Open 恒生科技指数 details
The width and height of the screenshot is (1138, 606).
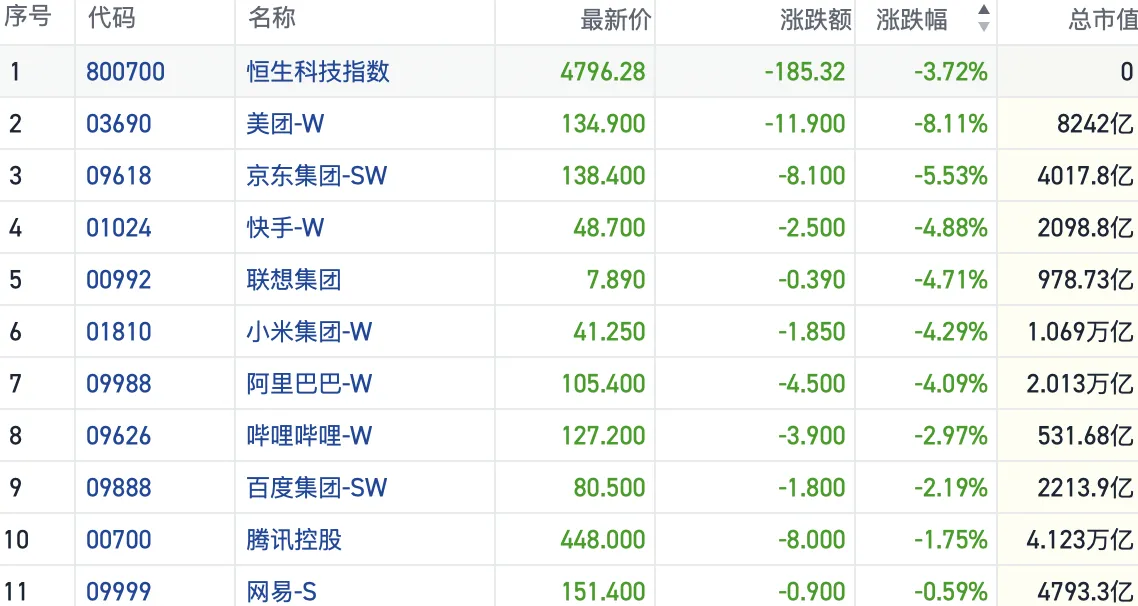[x=318, y=71]
